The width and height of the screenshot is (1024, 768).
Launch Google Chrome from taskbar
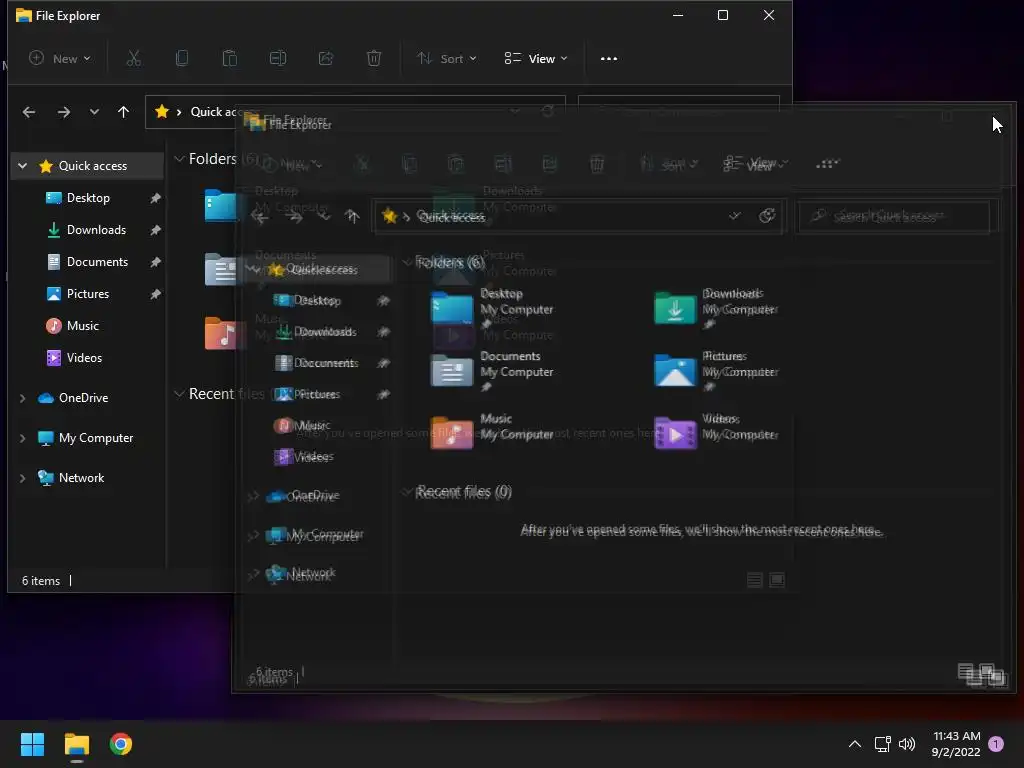tap(121, 744)
